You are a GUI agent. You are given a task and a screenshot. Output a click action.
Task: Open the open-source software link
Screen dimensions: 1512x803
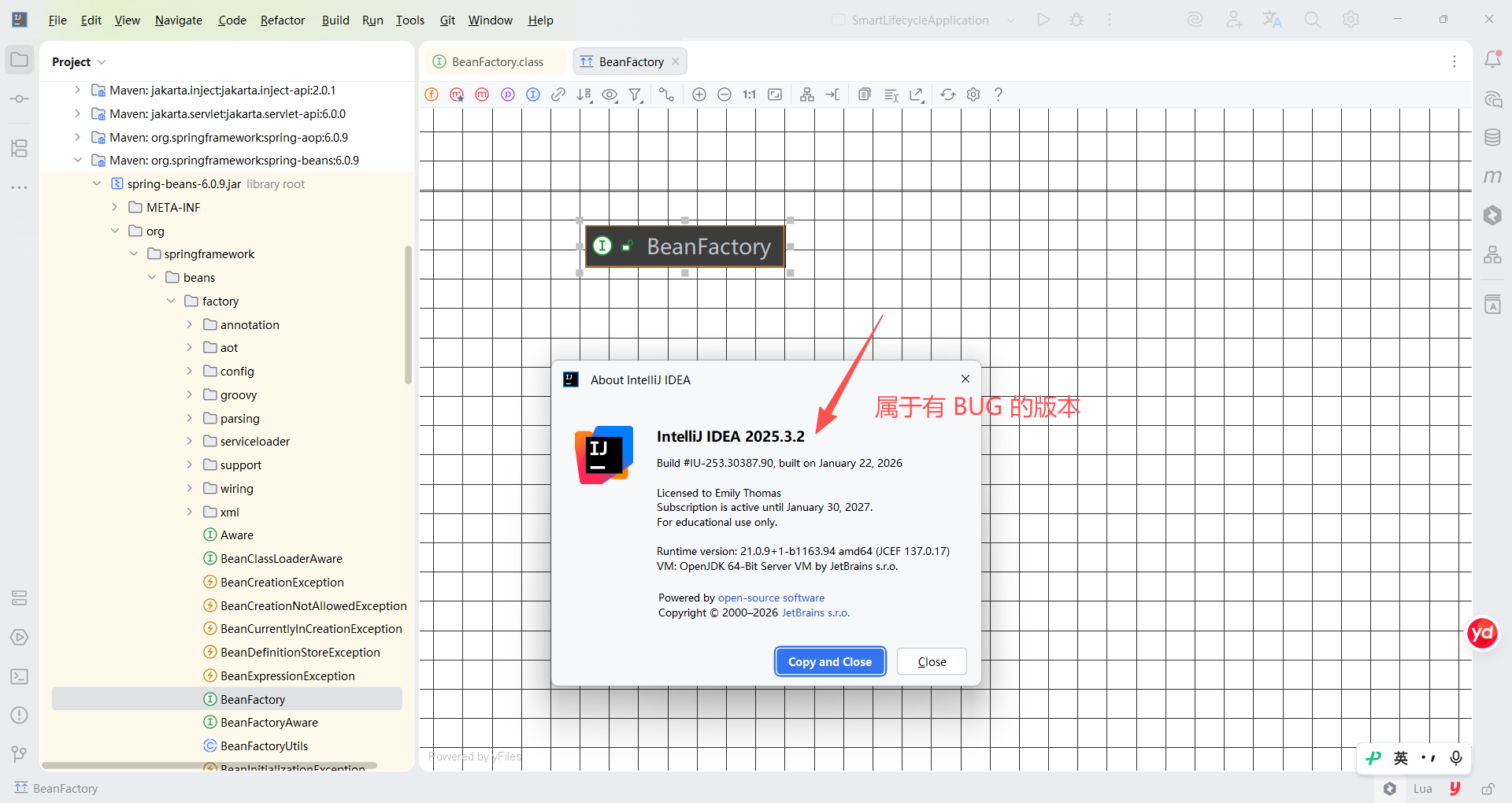click(x=771, y=598)
